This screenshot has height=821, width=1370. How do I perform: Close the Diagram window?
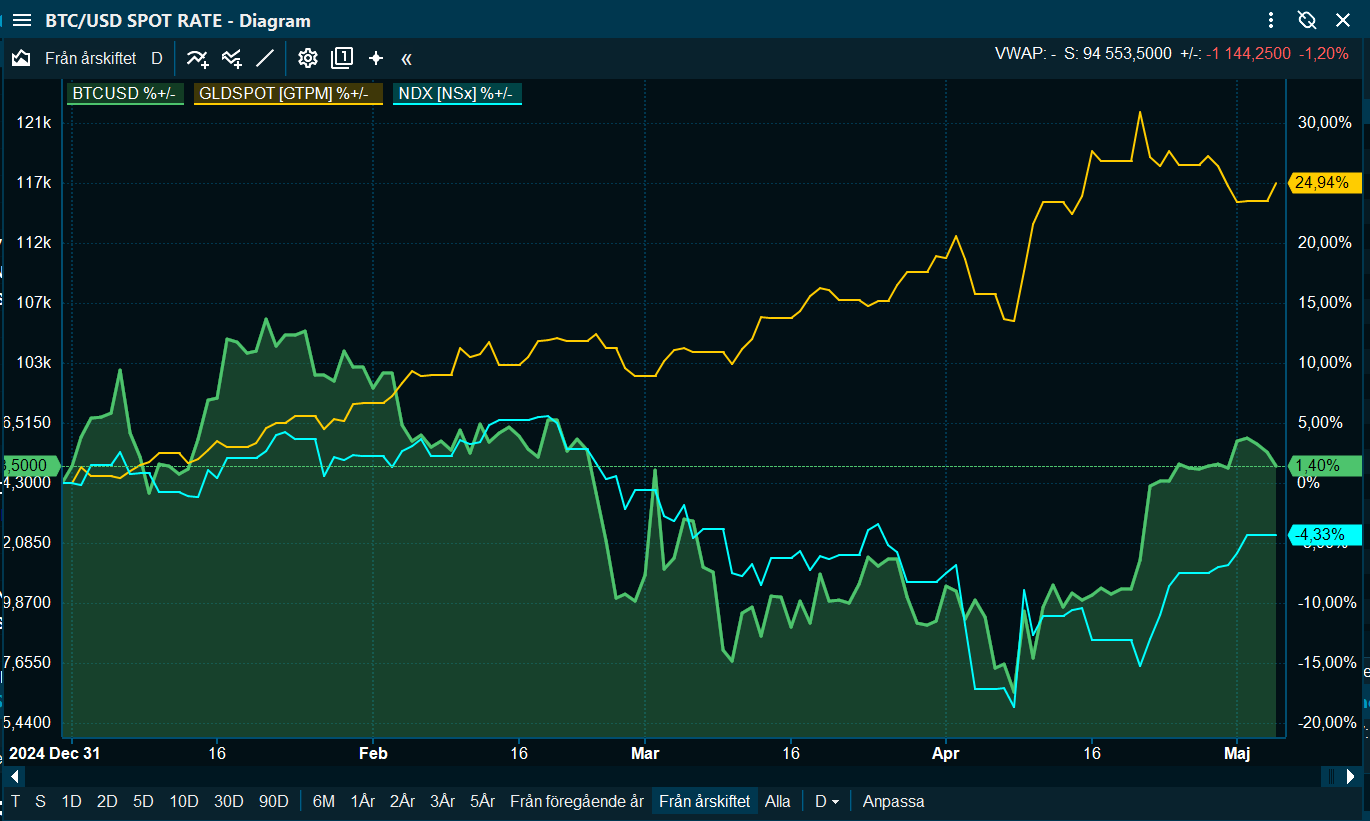1343,20
